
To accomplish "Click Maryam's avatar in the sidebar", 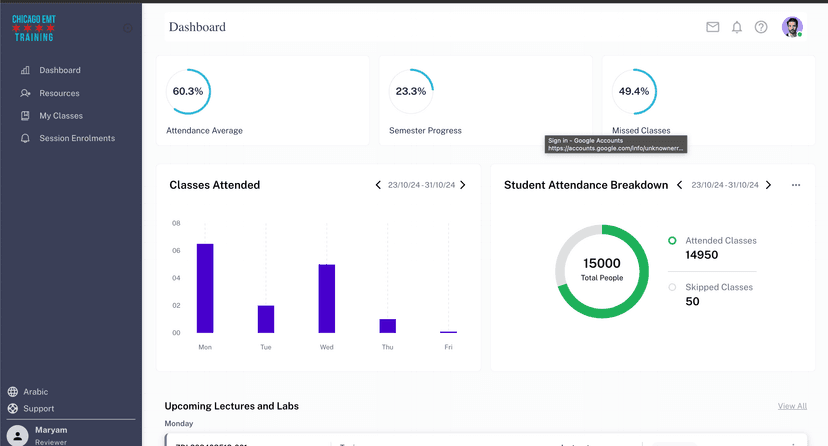I will 17,435.
